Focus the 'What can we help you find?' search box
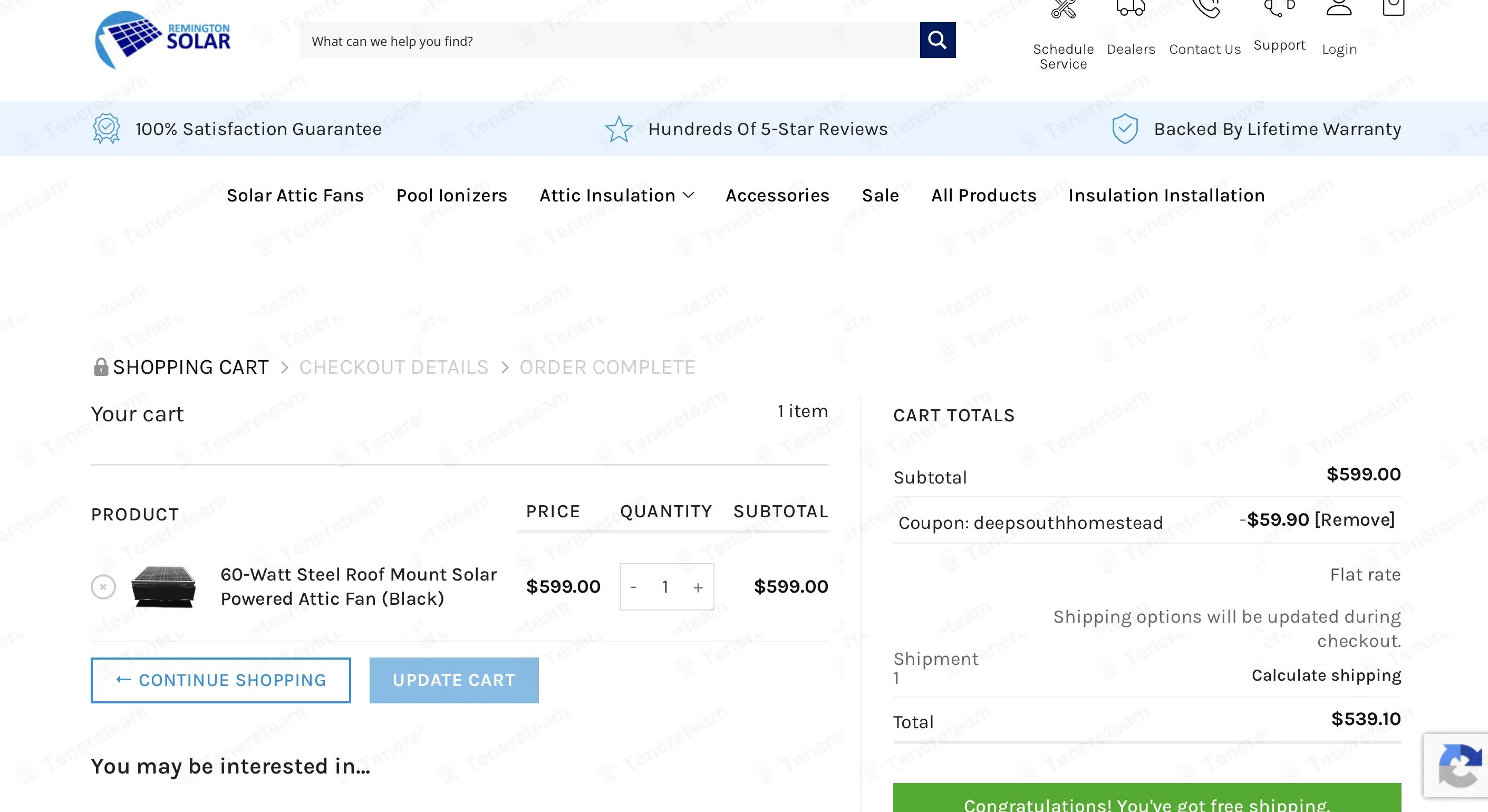The width and height of the screenshot is (1488, 812). coord(610,41)
